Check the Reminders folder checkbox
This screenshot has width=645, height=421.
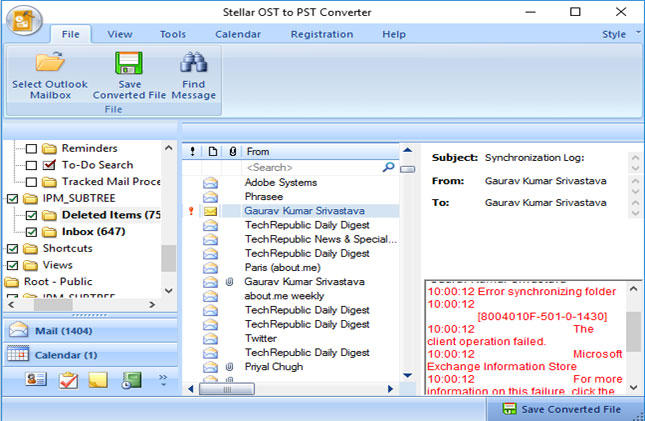coord(31,149)
